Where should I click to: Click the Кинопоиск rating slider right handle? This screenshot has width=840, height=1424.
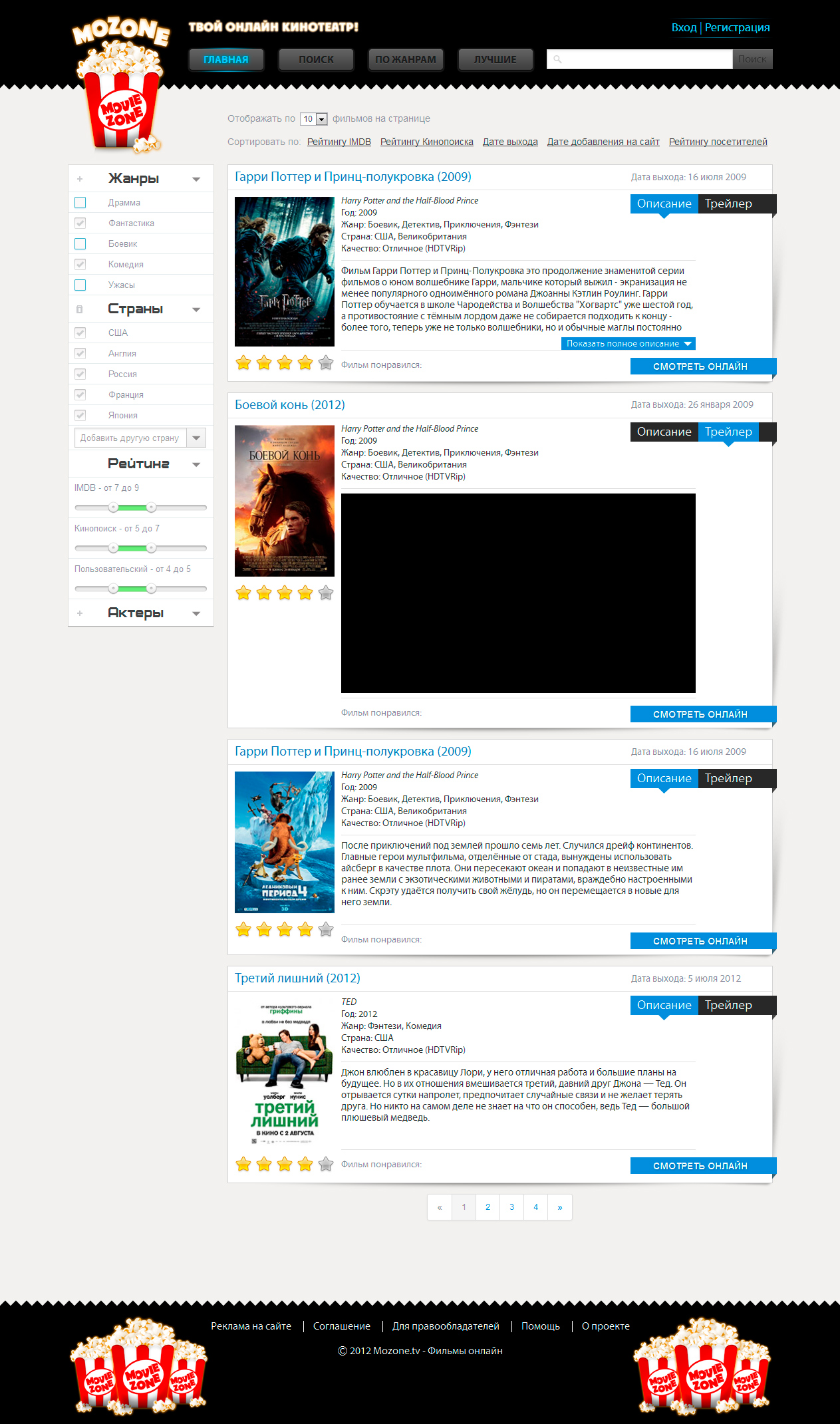152,548
